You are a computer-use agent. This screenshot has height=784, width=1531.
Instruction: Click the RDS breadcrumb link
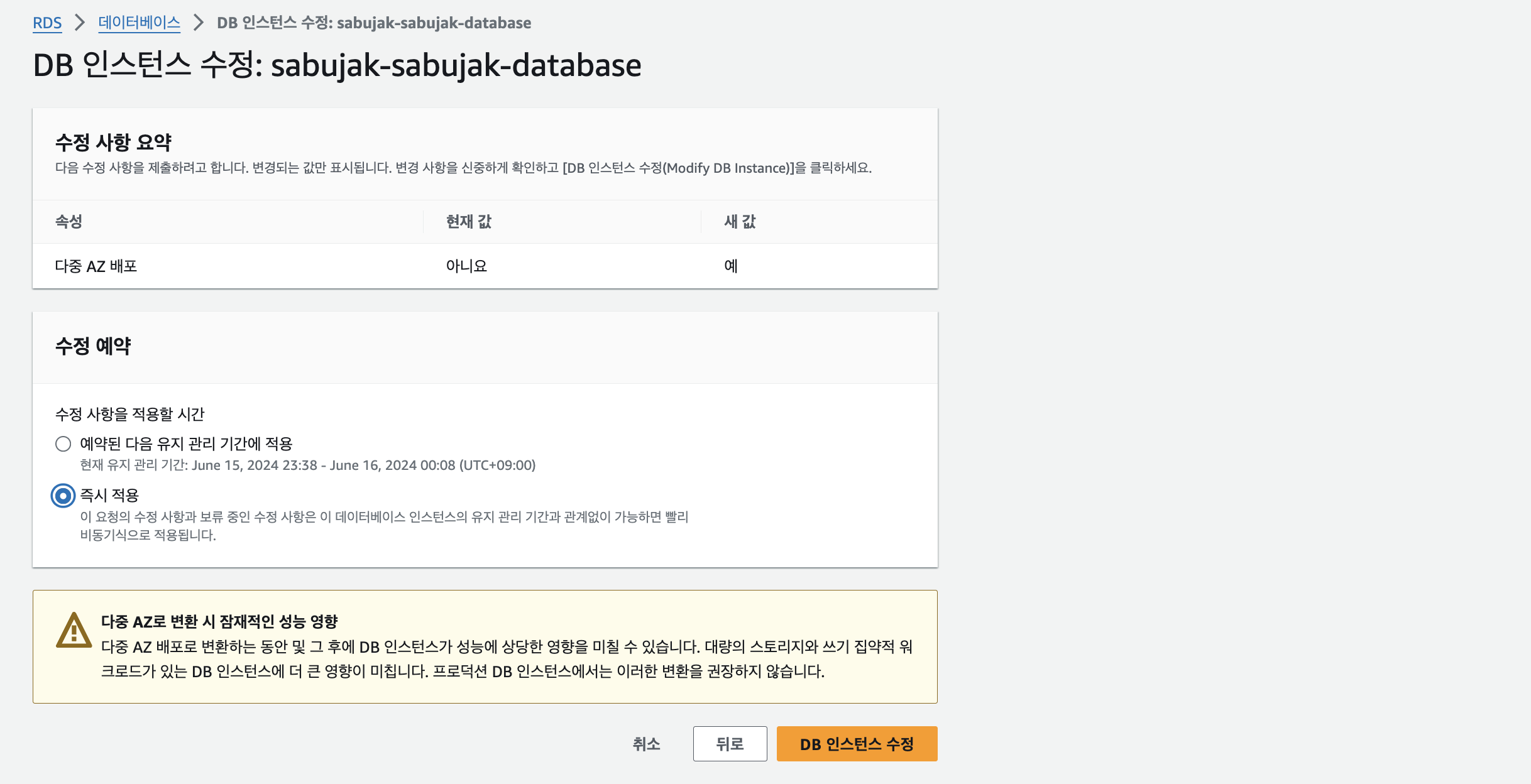tap(47, 23)
